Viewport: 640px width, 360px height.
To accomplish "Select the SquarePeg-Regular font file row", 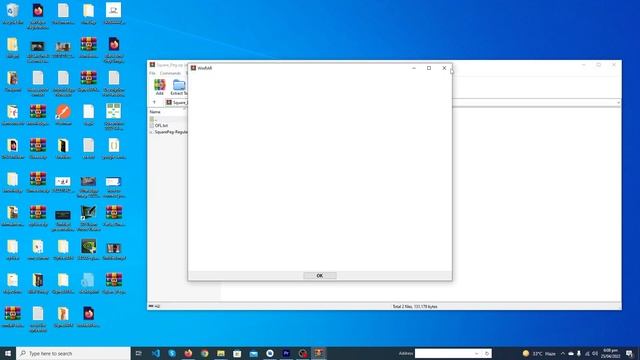I will click(168, 132).
